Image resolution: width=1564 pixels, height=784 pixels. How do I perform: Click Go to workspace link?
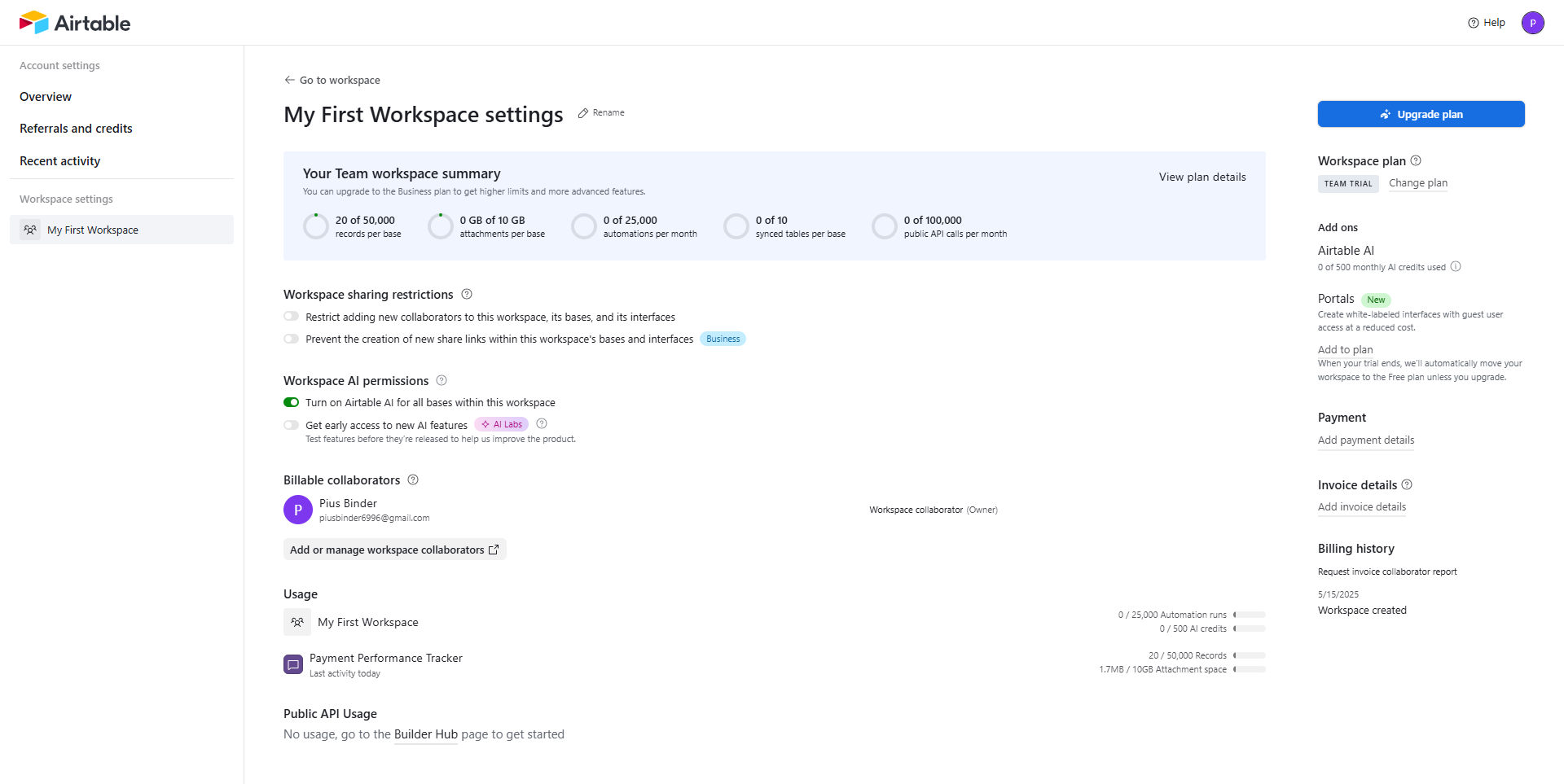[x=340, y=80]
